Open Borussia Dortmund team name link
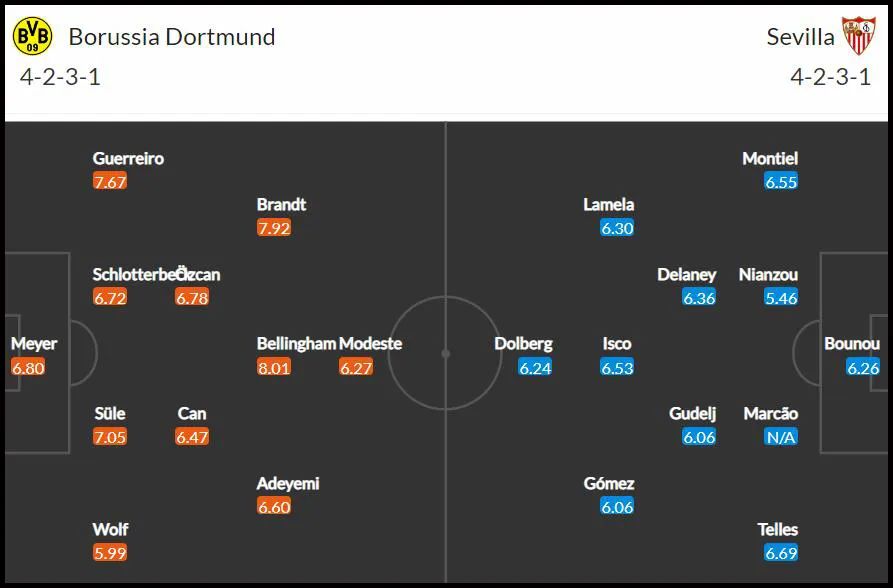Screen dimensions: 893x588 pos(172,37)
